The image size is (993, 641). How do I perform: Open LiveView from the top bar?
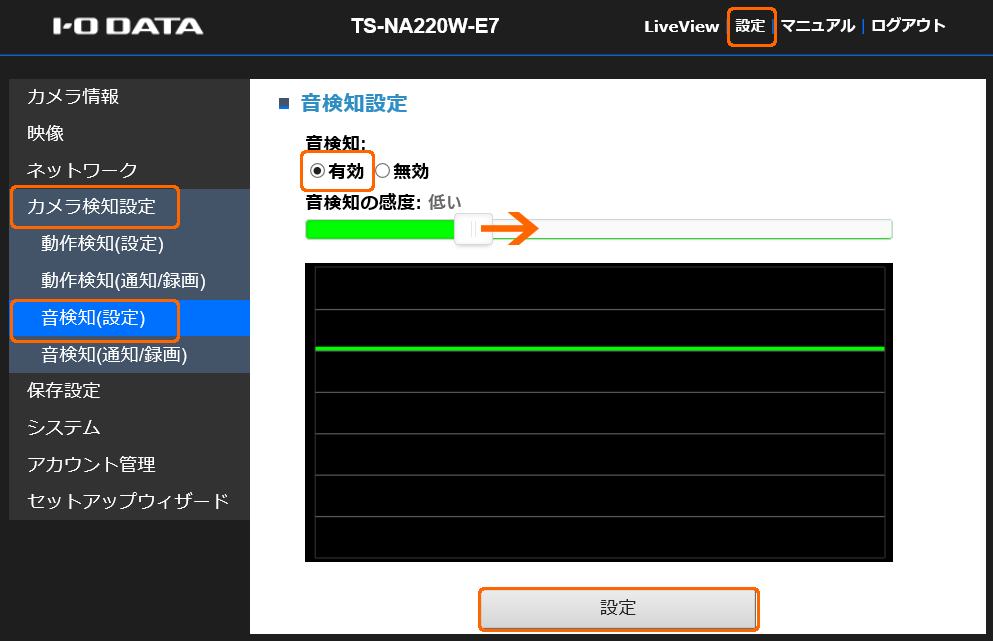pyautogui.click(x=681, y=26)
